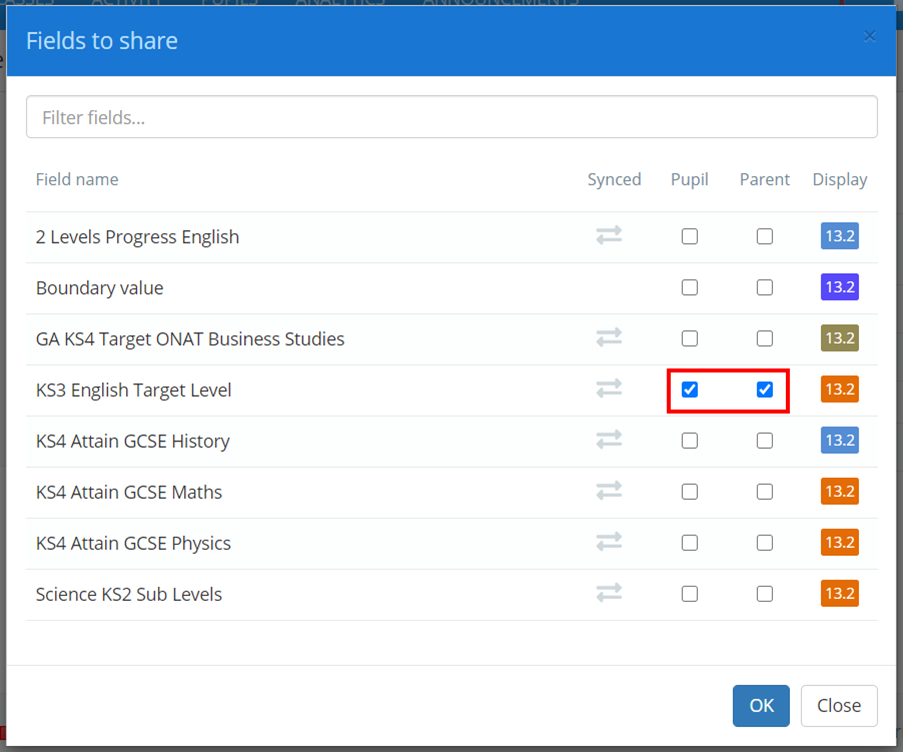Click the sync icon for 2 Levels Progress English
The height and width of the screenshot is (752, 903).
(609, 236)
